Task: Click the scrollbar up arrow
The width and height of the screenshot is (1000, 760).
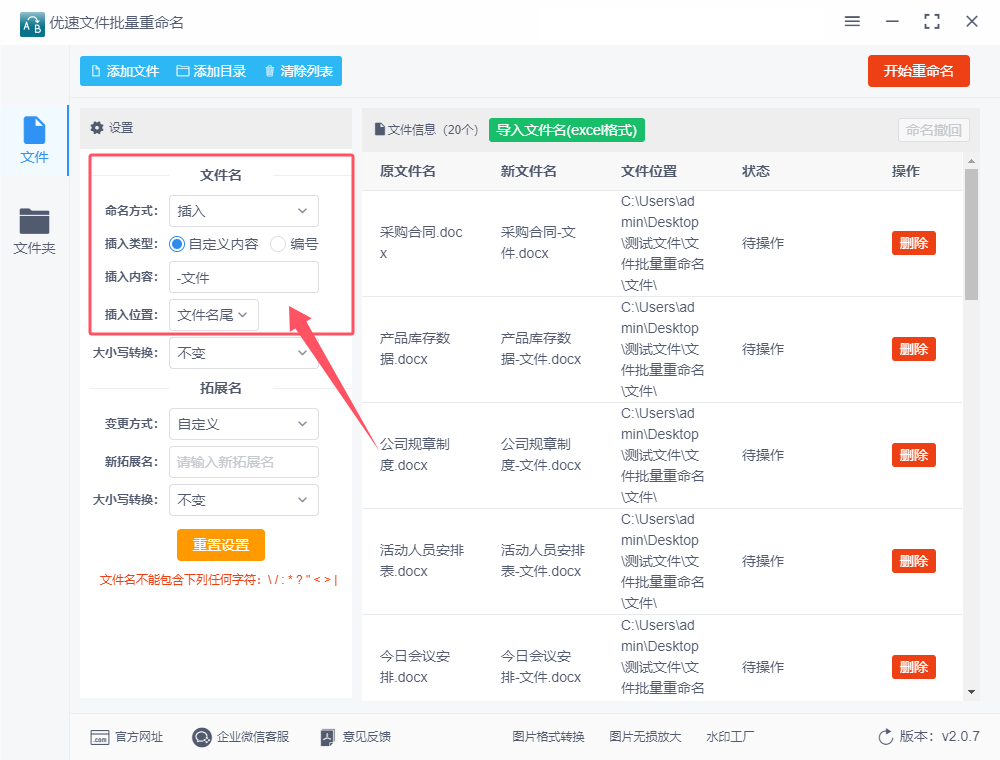Action: [x=971, y=161]
